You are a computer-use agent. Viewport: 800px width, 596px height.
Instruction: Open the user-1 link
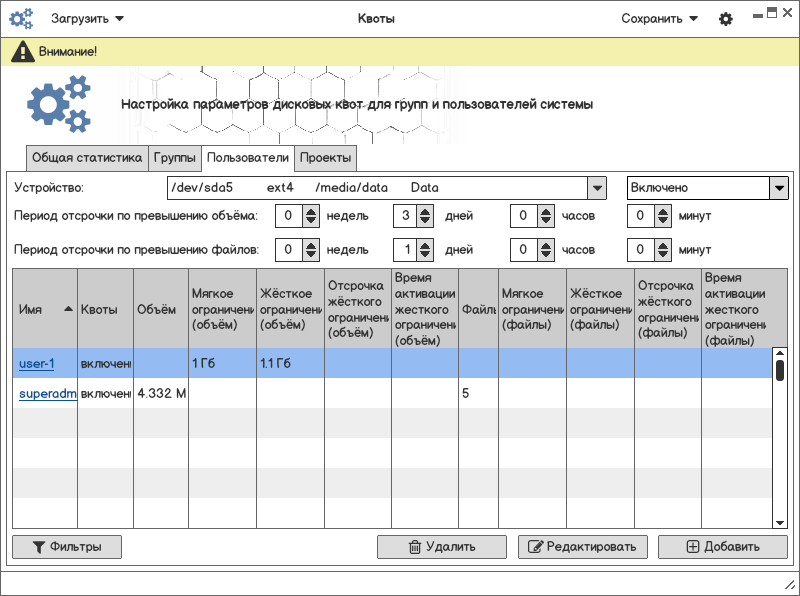(36, 364)
